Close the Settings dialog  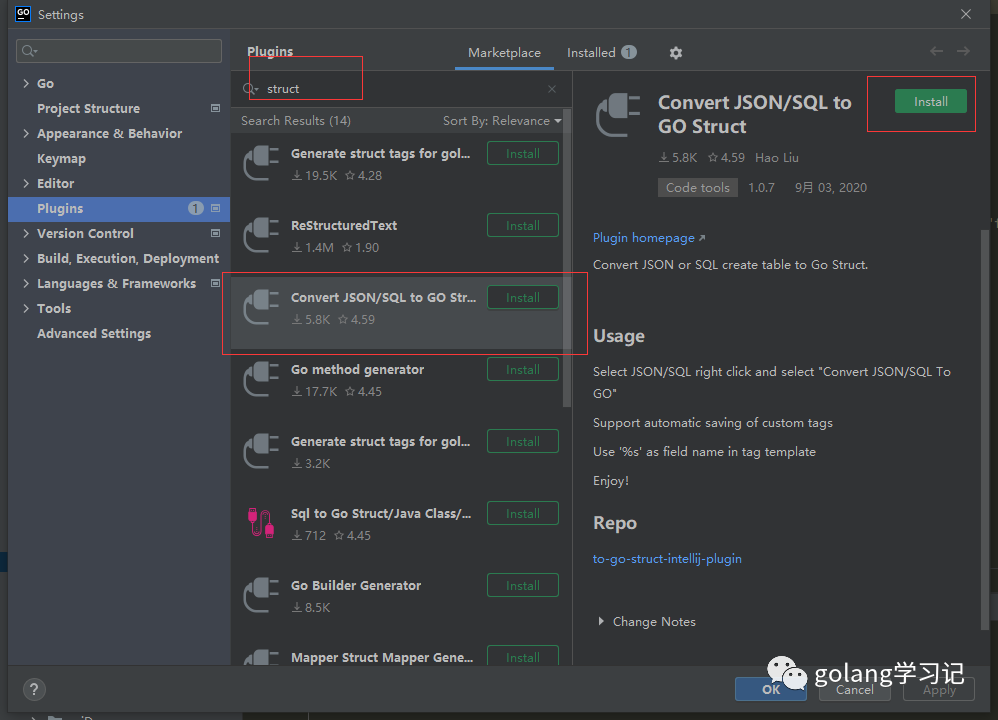coord(966,14)
